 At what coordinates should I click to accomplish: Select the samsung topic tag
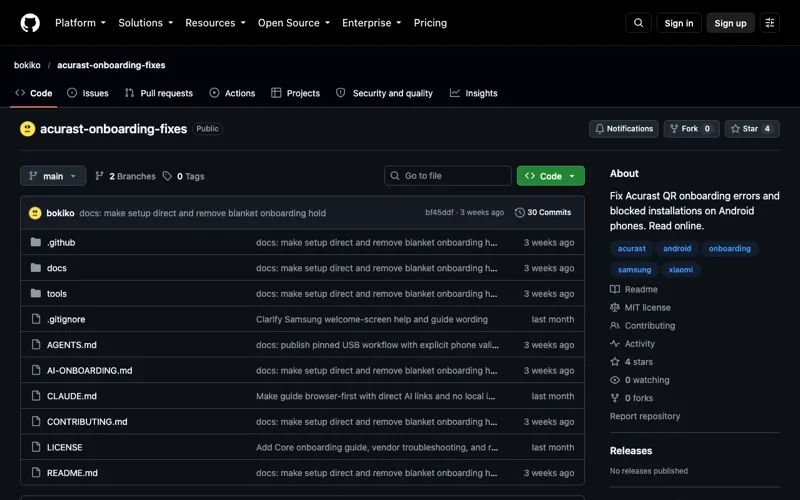[634, 269]
